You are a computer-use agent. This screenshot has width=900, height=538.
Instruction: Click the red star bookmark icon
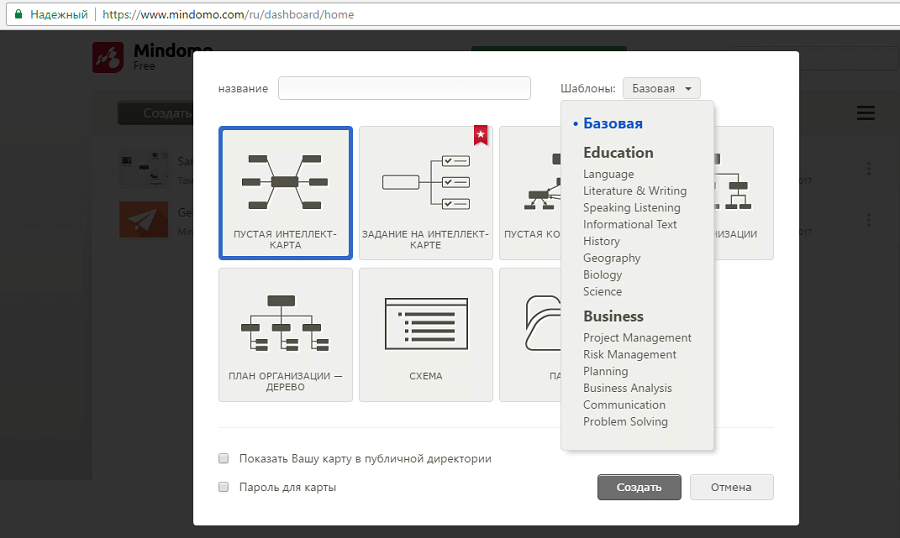(480, 135)
